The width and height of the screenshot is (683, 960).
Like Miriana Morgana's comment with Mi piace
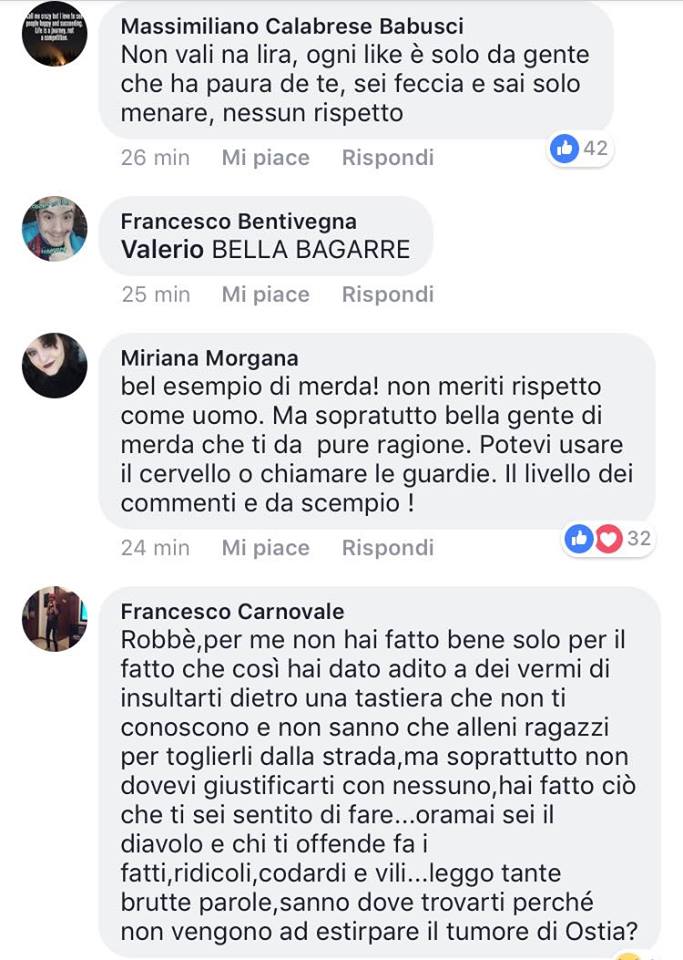(x=266, y=548)
